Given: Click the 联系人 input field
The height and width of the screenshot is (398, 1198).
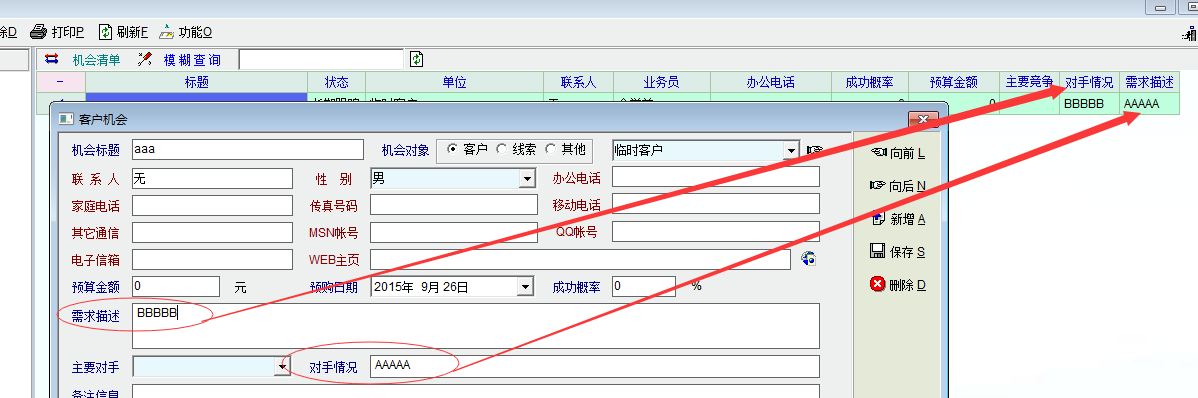Looking at the screenshot, I should tap(212, 179).
